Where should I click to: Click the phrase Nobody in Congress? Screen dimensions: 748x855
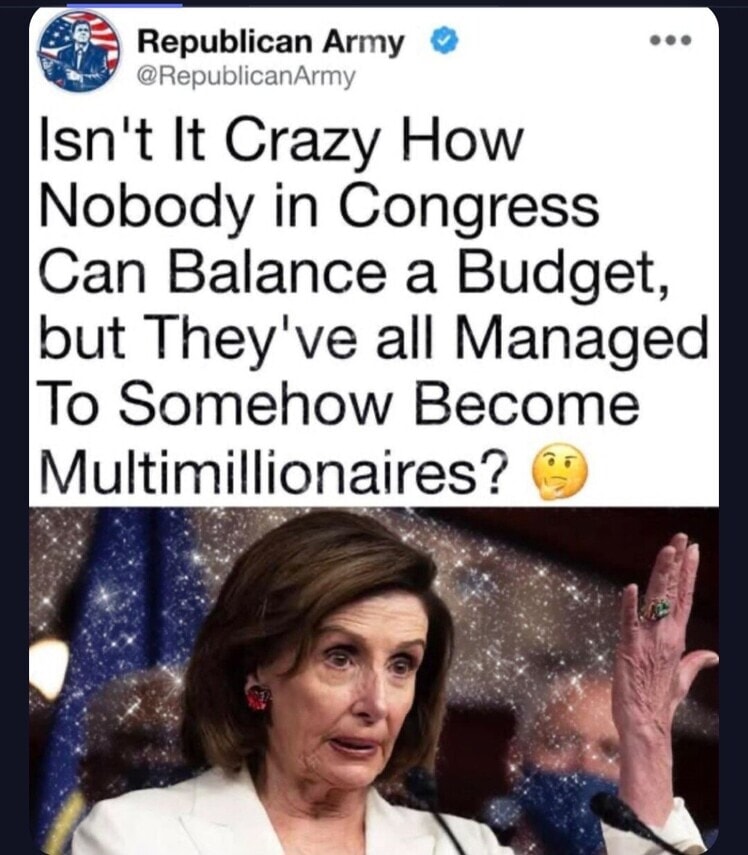pyautogui.click(x=319, y=208)
